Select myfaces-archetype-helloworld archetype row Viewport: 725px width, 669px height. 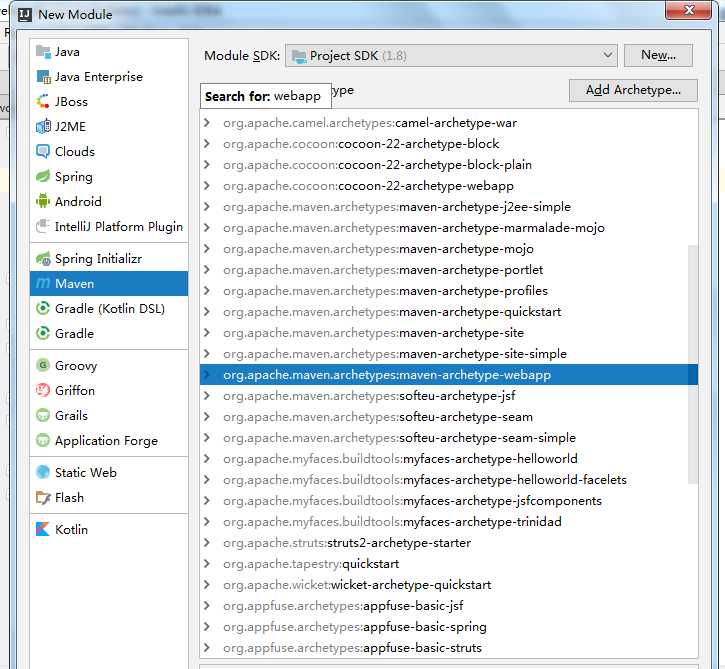[x=449, y=459]
